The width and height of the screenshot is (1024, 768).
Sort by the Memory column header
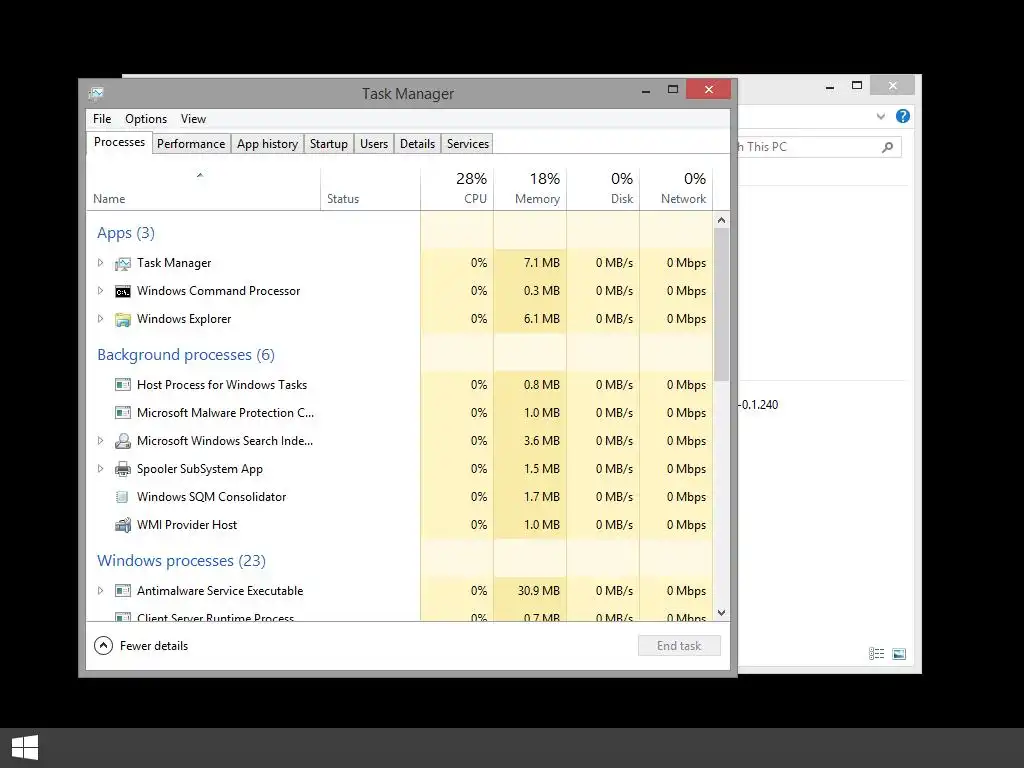530,189
